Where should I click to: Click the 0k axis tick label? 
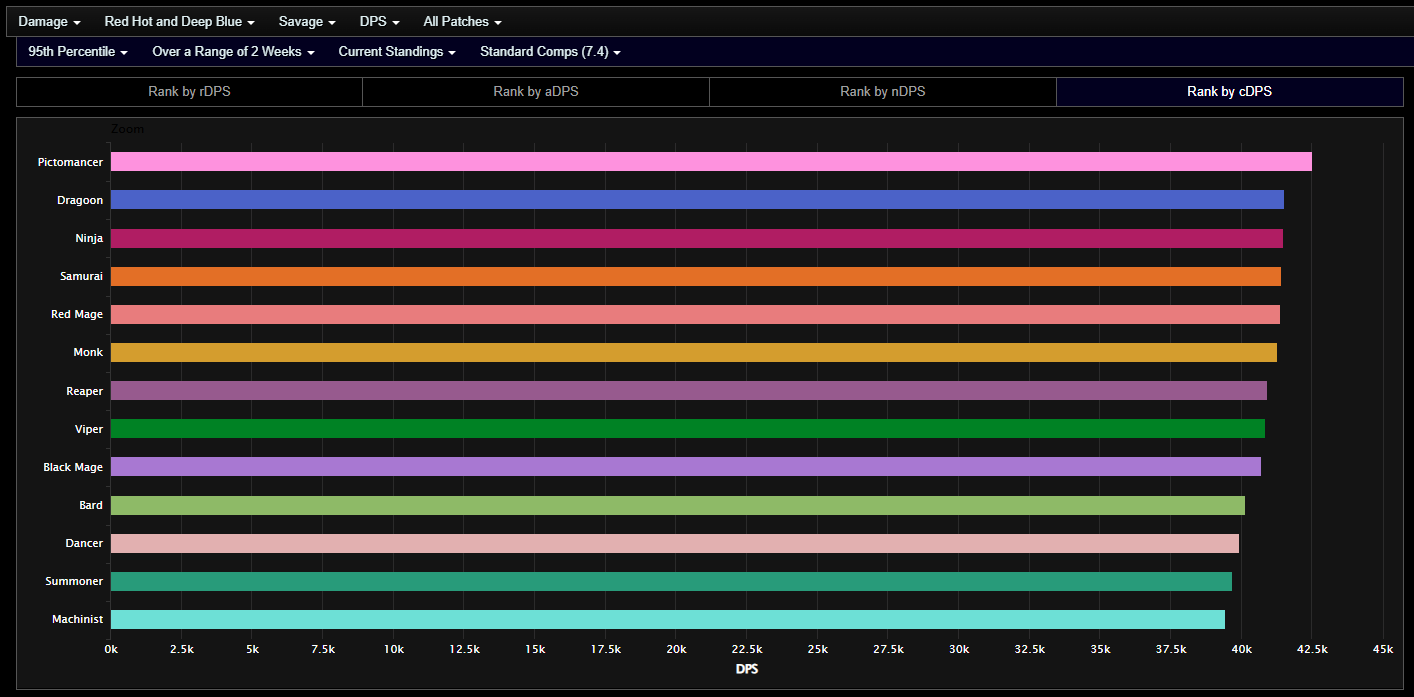tap(111, 649)
